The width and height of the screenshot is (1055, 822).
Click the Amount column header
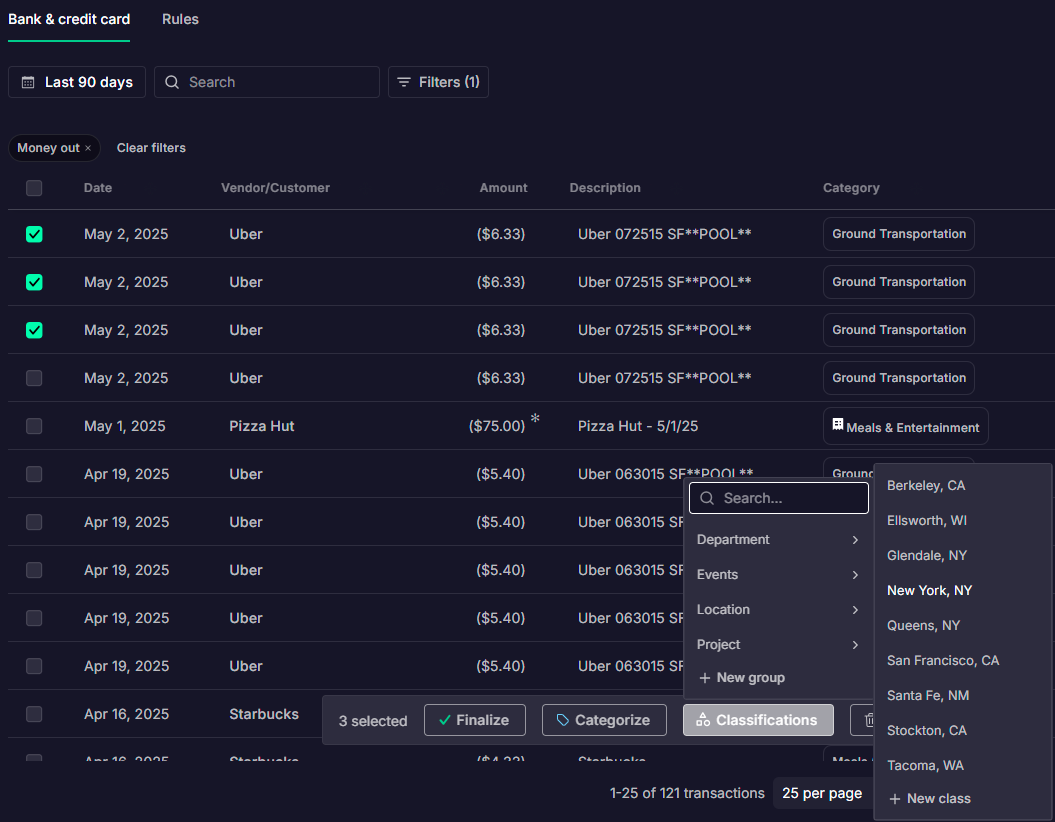pyautogui.click(x=503, y=188)
